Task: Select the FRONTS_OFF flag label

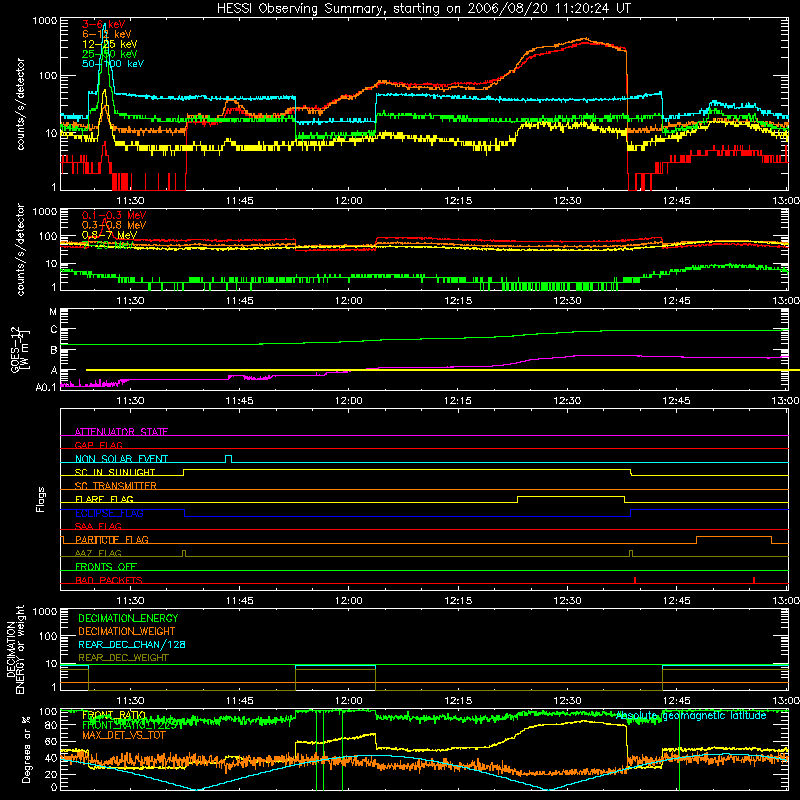Action: point(106,566)
